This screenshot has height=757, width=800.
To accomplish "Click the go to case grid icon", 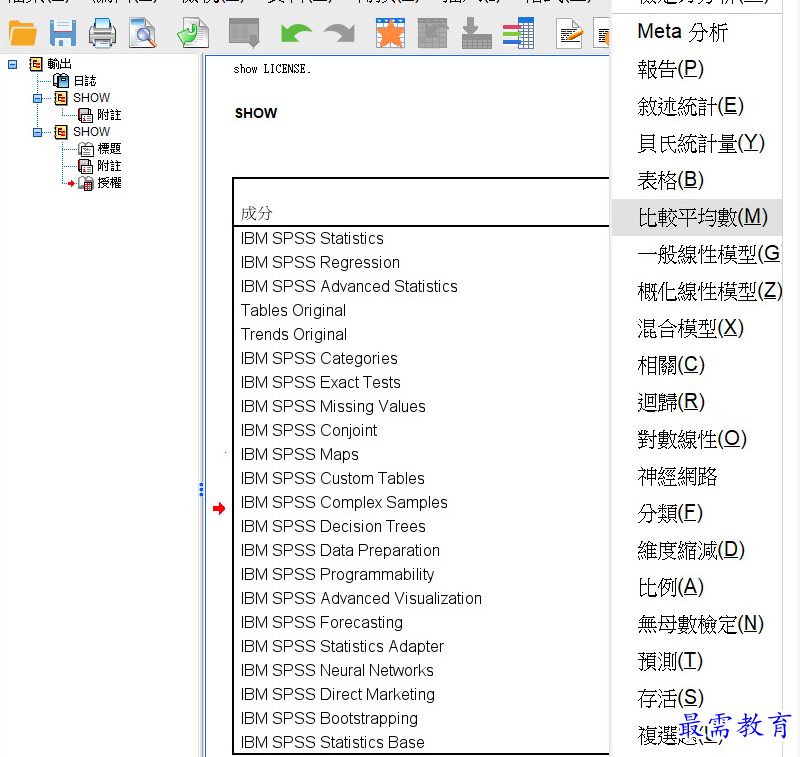I will (433, 33).
